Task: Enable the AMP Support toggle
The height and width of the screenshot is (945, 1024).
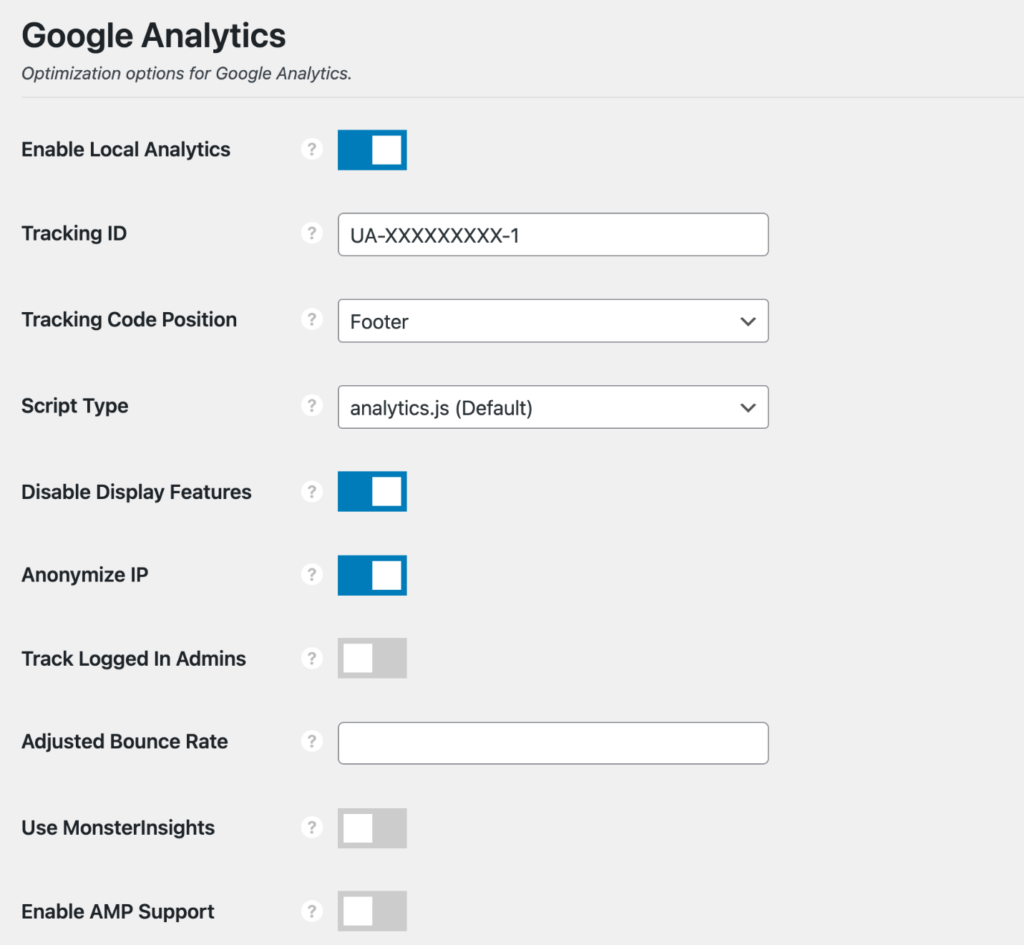Action: click(372, 911)
